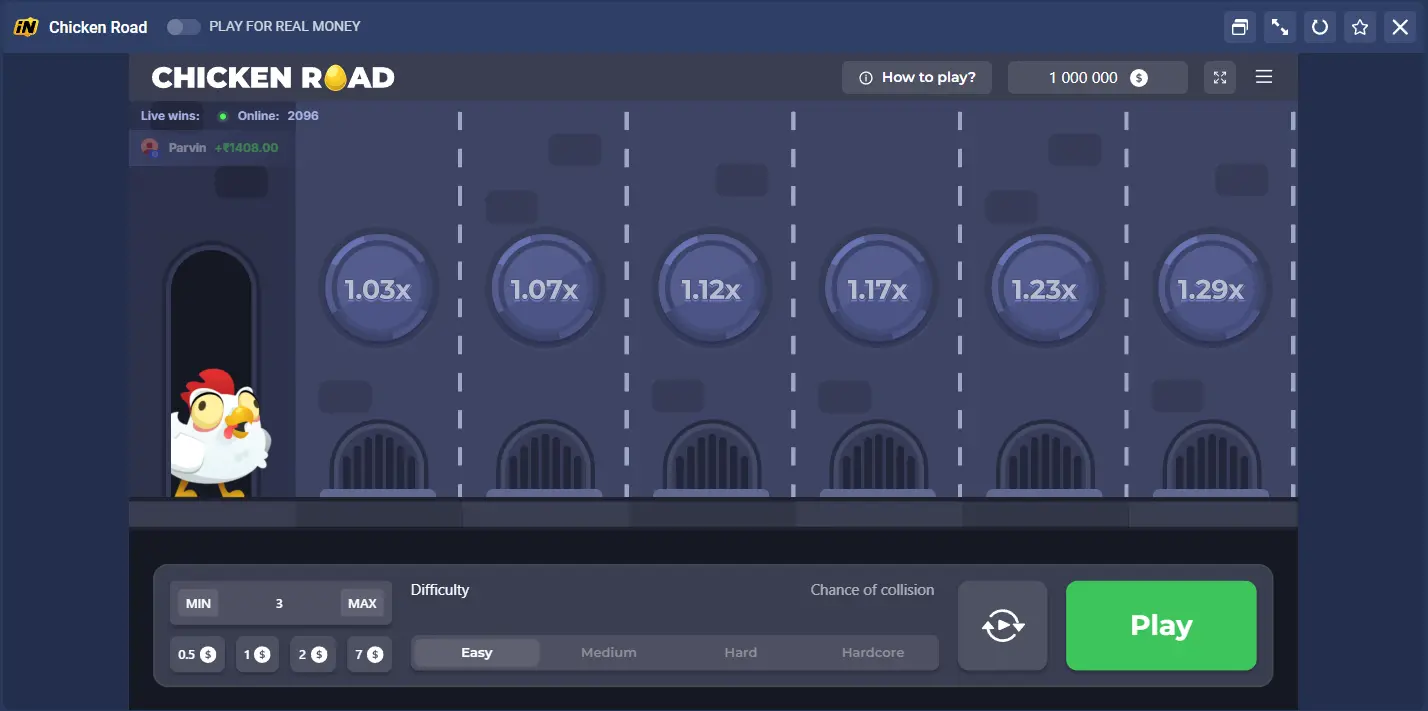
Task: Set bet to MAX
Action: [362, 603]
